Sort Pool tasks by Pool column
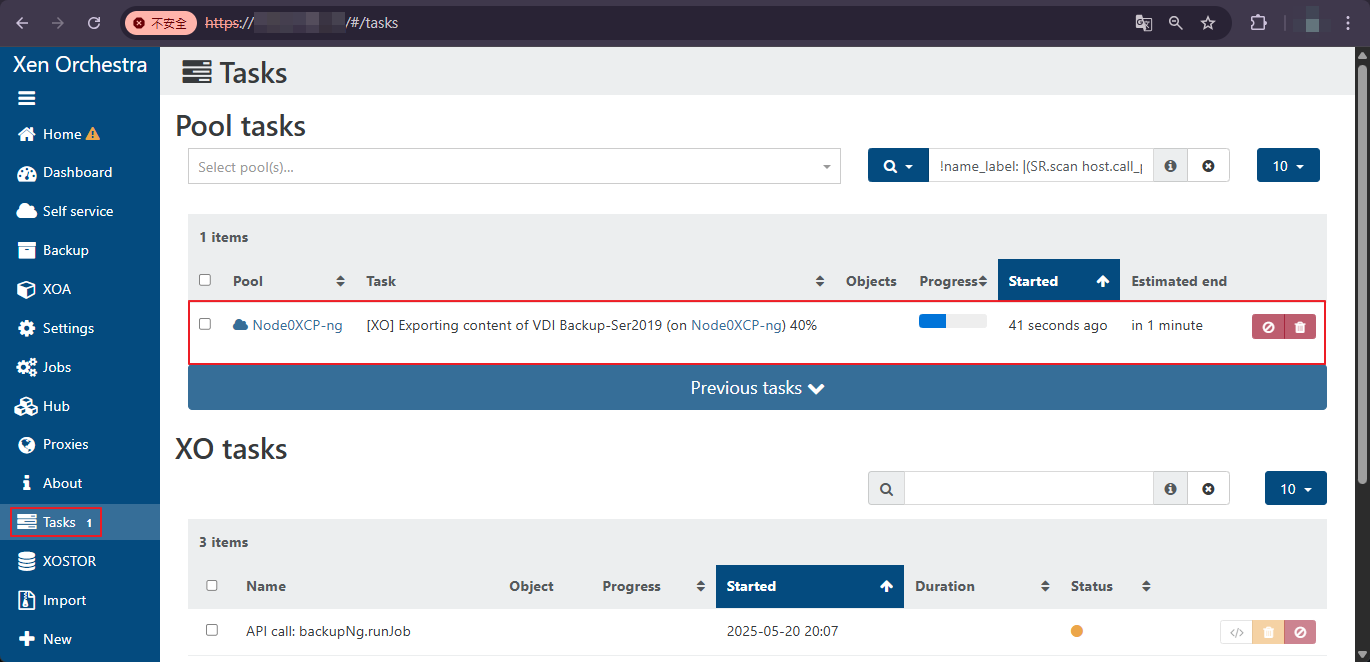Viewport: 1370px width, 662px height. pyautogui.click(x=289, y=281)
